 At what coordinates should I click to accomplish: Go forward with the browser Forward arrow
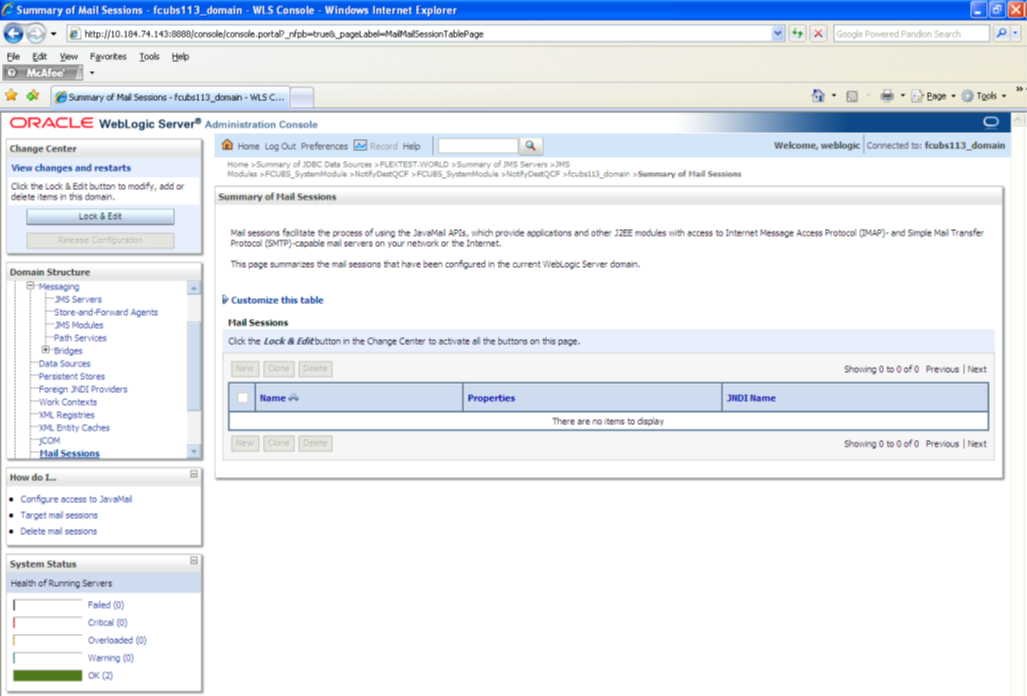point(36,33)
